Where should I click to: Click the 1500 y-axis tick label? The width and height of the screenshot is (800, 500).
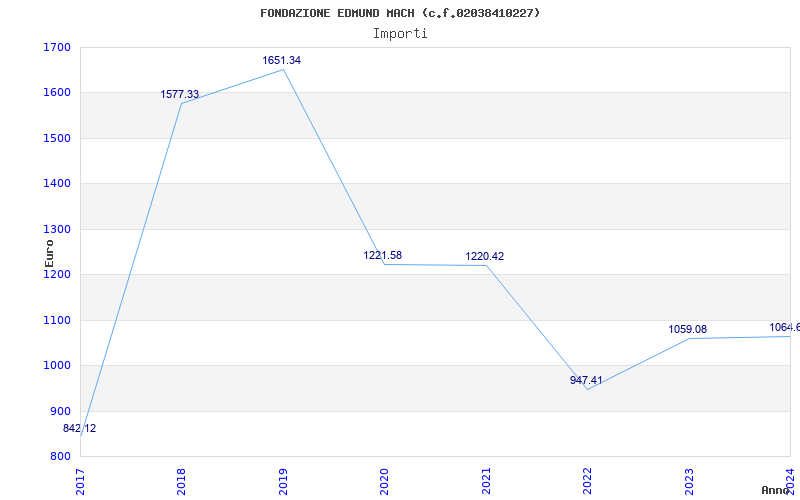tap(57, 138)
